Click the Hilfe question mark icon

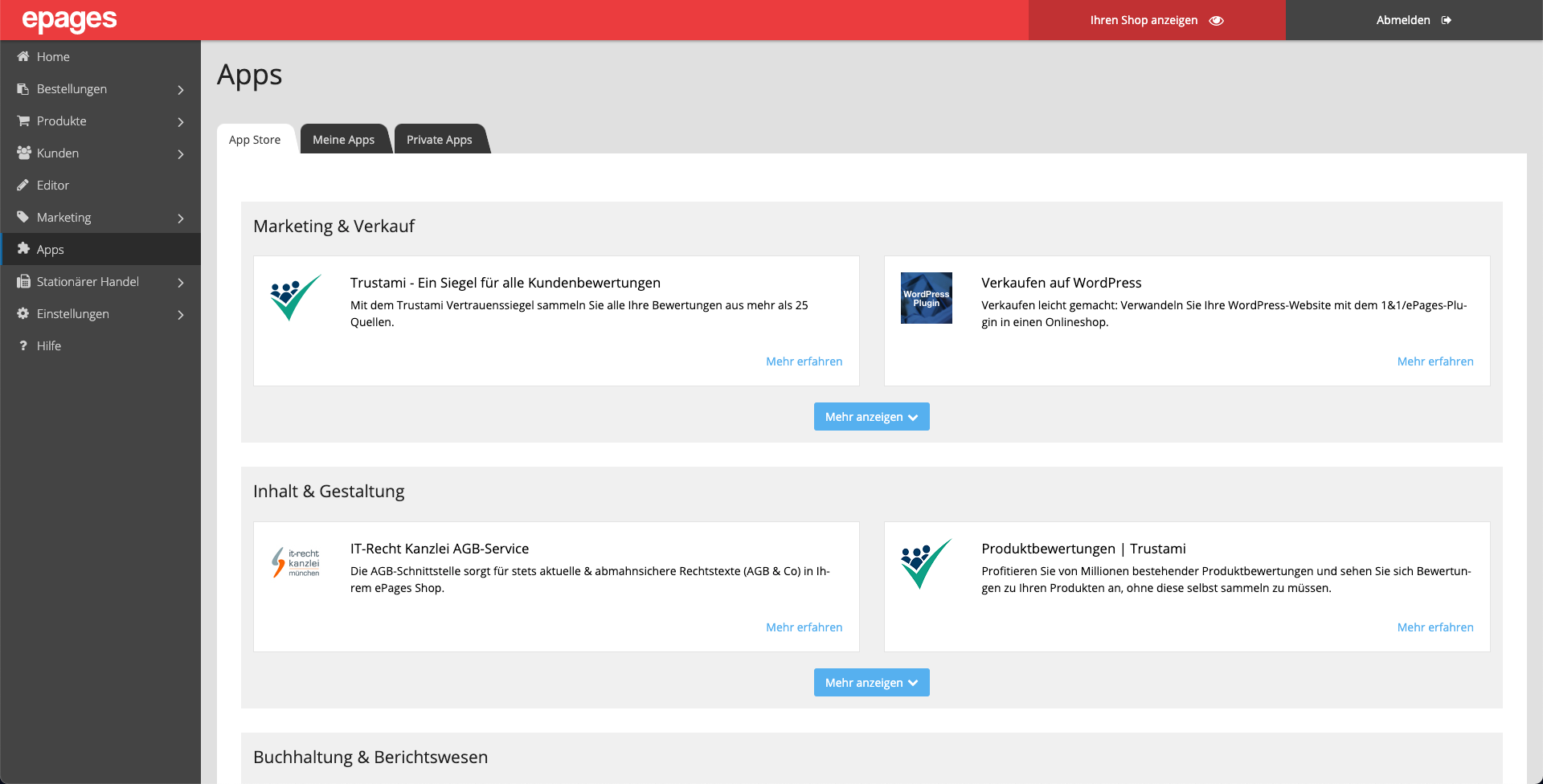(23, 345)
